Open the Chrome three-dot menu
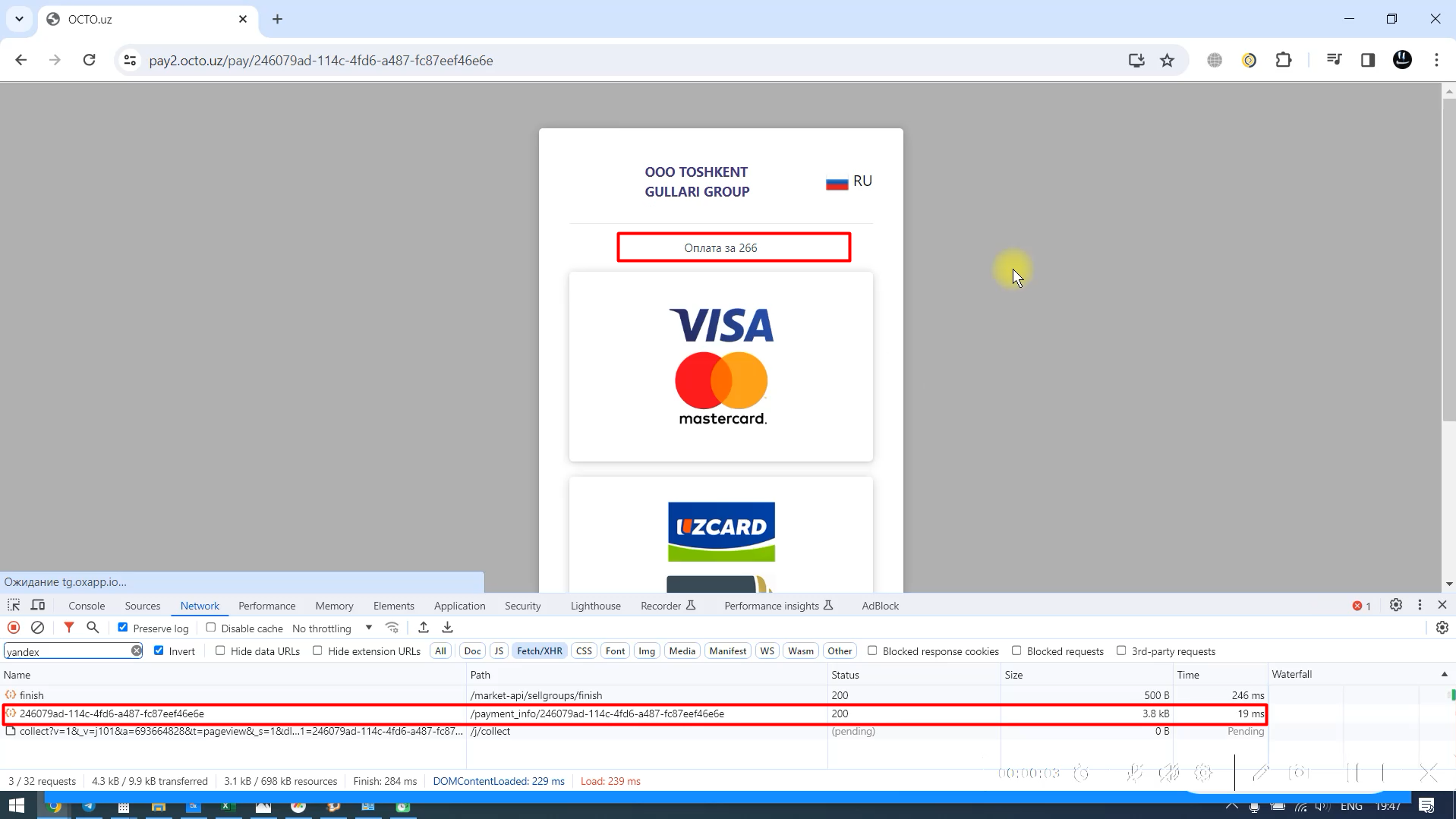 point(1436,60)
